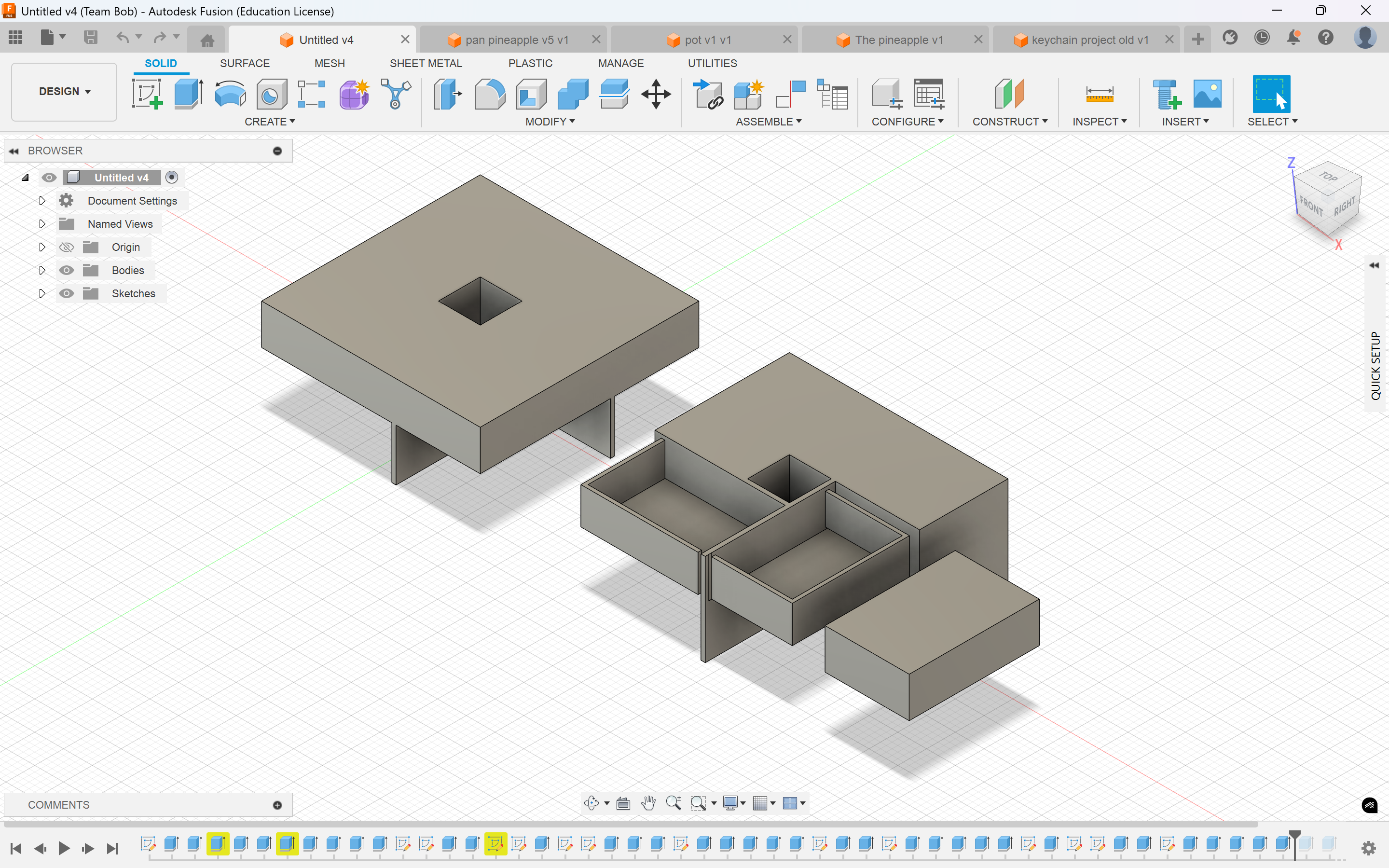This screenshot has width=1389, height=868.
Task: Switch to the PLASTIC tab
Action: [530, 63]
